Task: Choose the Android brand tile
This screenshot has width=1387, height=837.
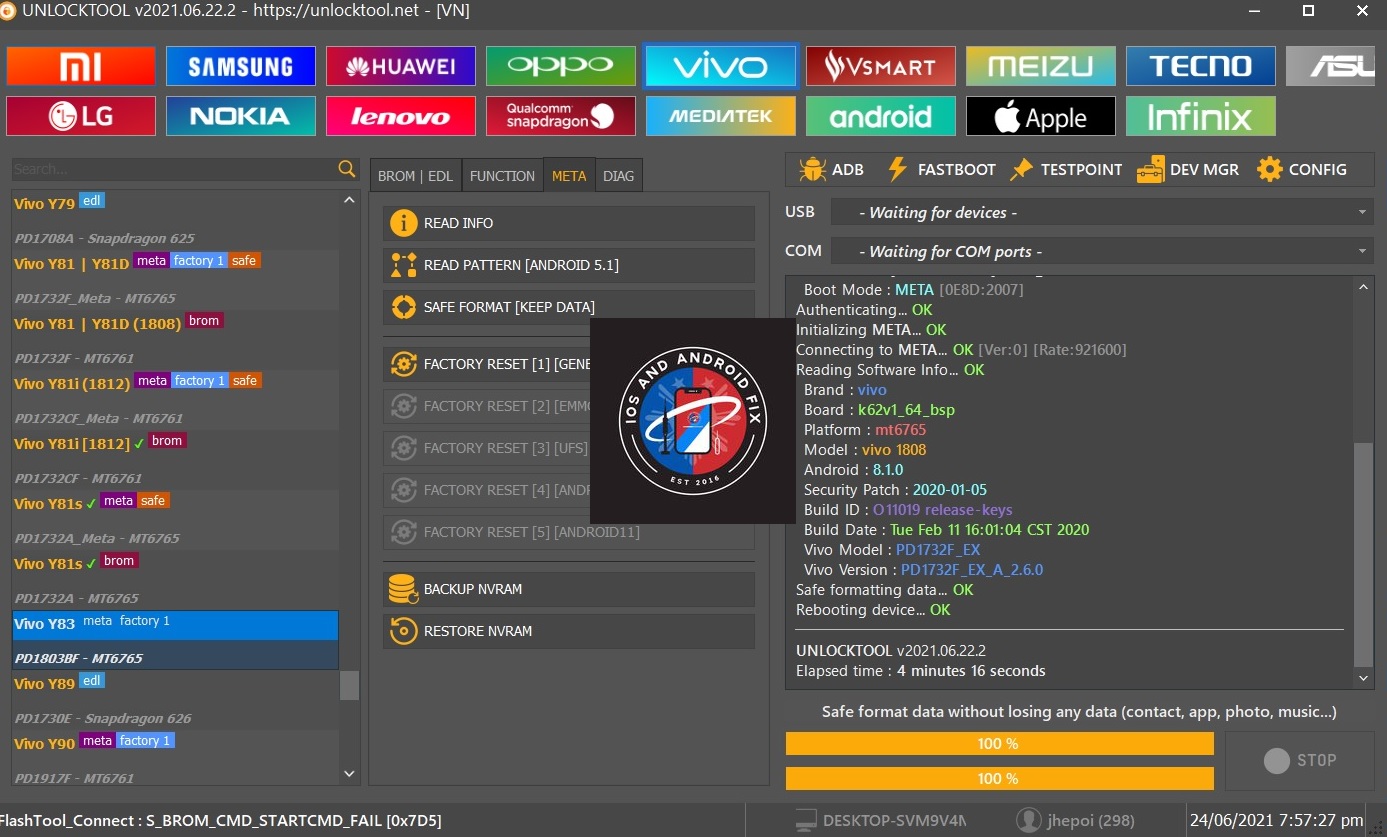Action: 881,116
